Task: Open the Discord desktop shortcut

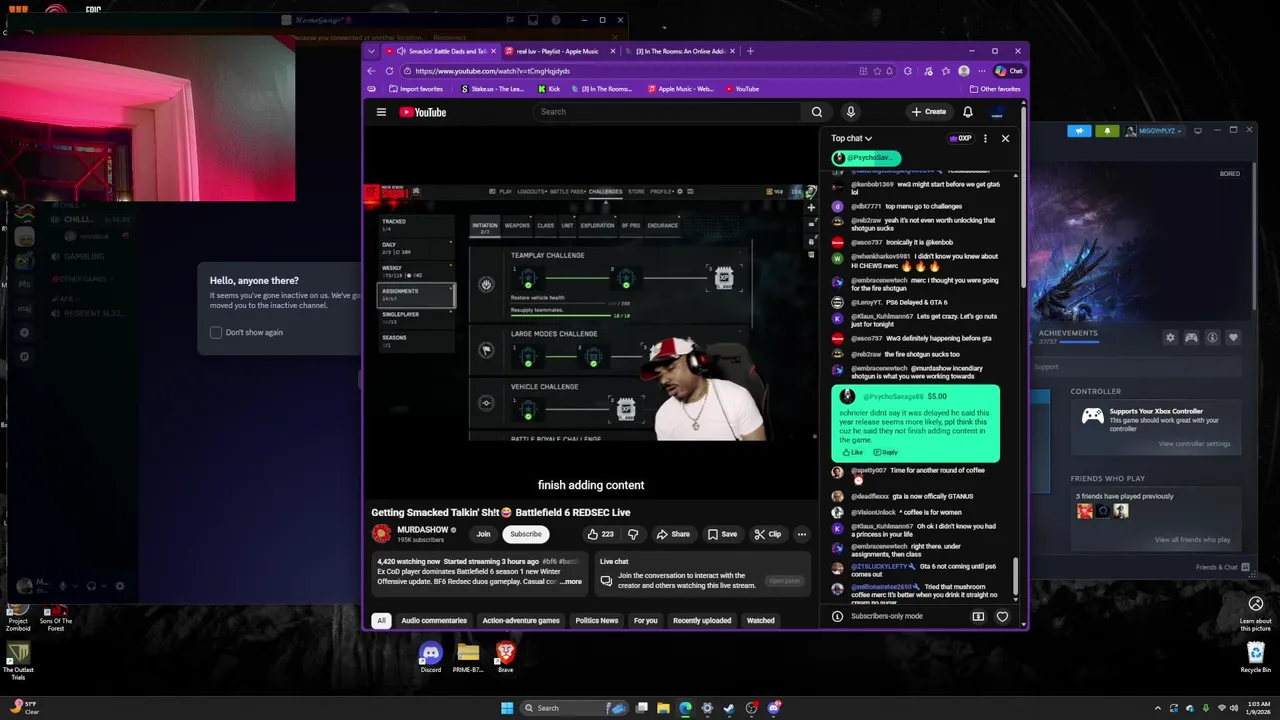Action: point(431,657)
